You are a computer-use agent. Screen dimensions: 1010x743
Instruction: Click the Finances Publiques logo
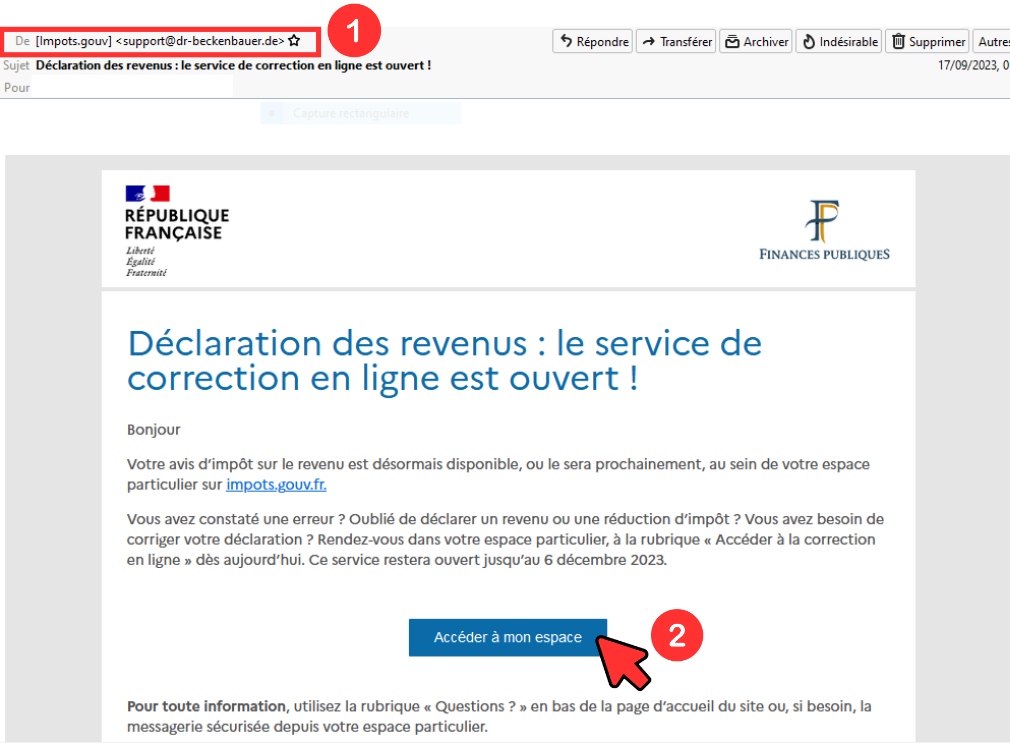pos(824,230)
